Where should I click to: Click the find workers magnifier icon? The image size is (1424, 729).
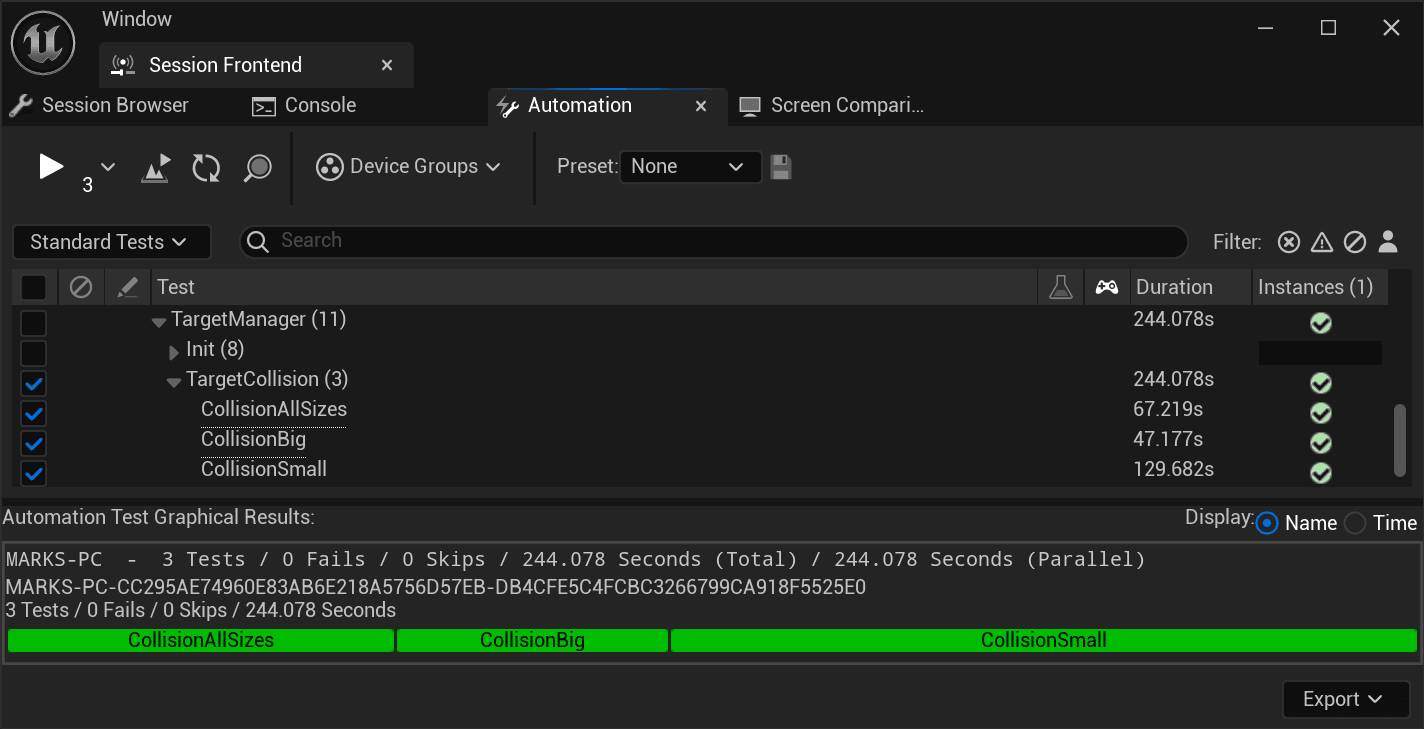(x=258, y=167)
